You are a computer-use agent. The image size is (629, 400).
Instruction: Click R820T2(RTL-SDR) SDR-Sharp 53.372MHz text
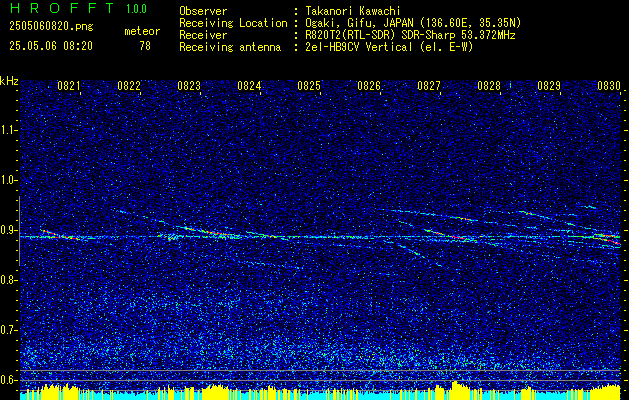(x=410, y=35)
